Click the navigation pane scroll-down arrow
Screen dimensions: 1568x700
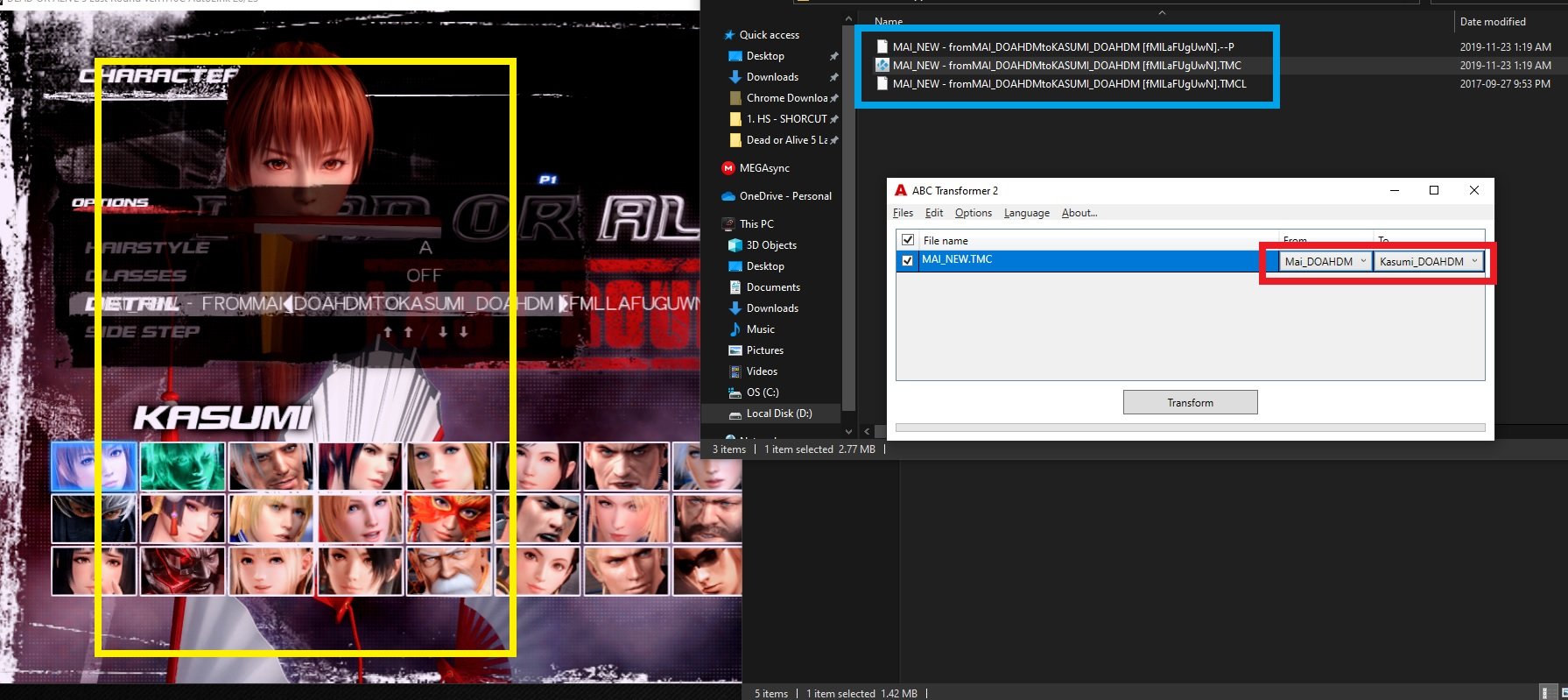(847, 431)
